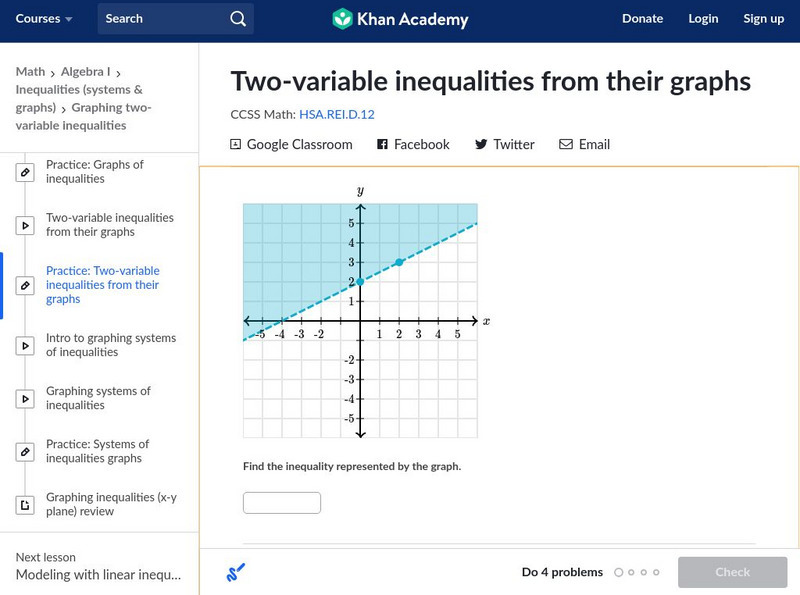The width and height of the screenshot is (800, 595).
Task: Open the HSA.REI.D.12 standard link
Action: (337, 115)
